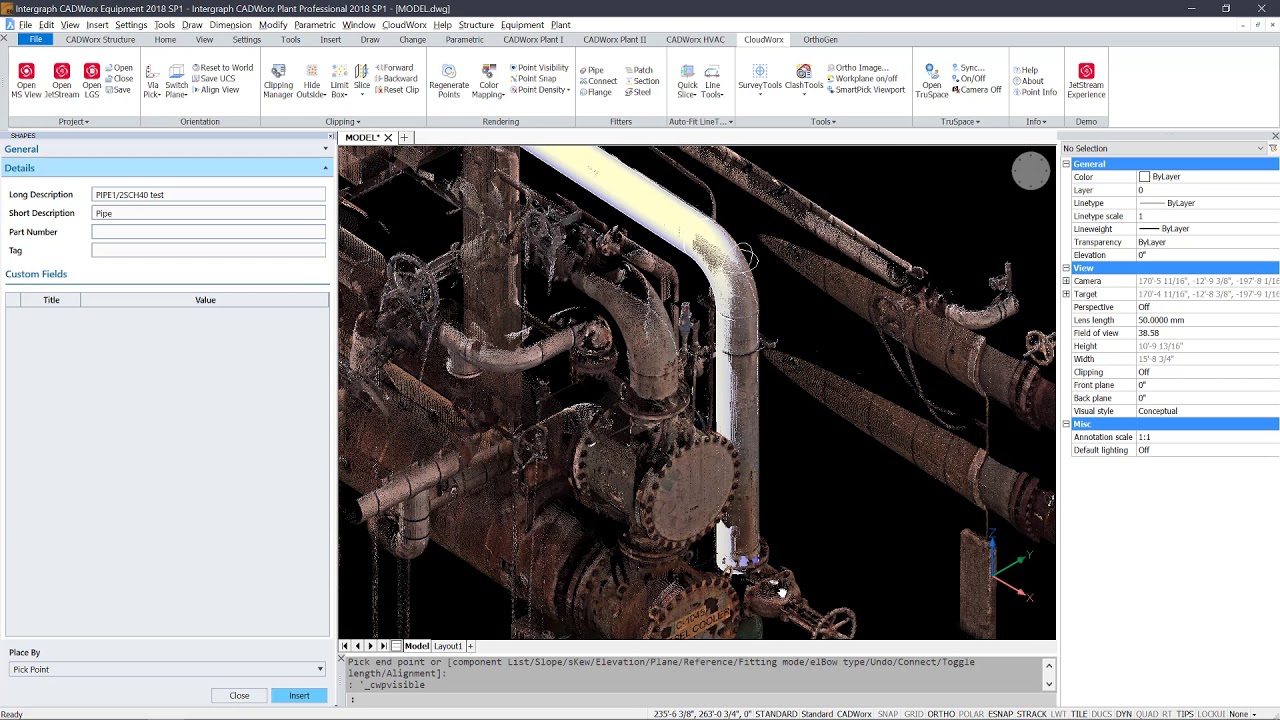Open the Clipping Manager
The height and width of the screenshot is (720, 1280).
(x=278, y=81)
